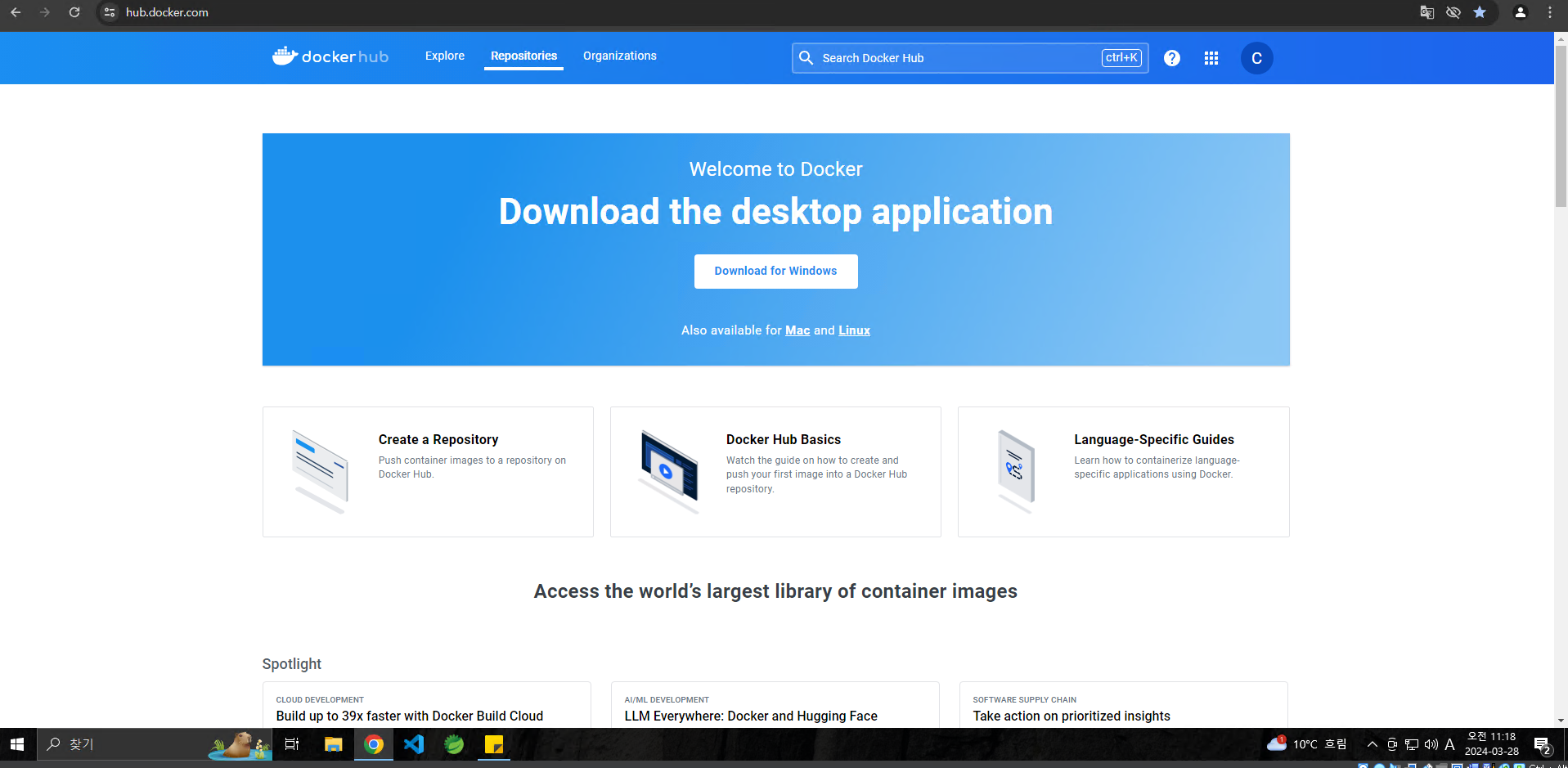Open File Explorer from taskbar
Viewport: 1568px width, 768px height.
(x=333, y=744)
